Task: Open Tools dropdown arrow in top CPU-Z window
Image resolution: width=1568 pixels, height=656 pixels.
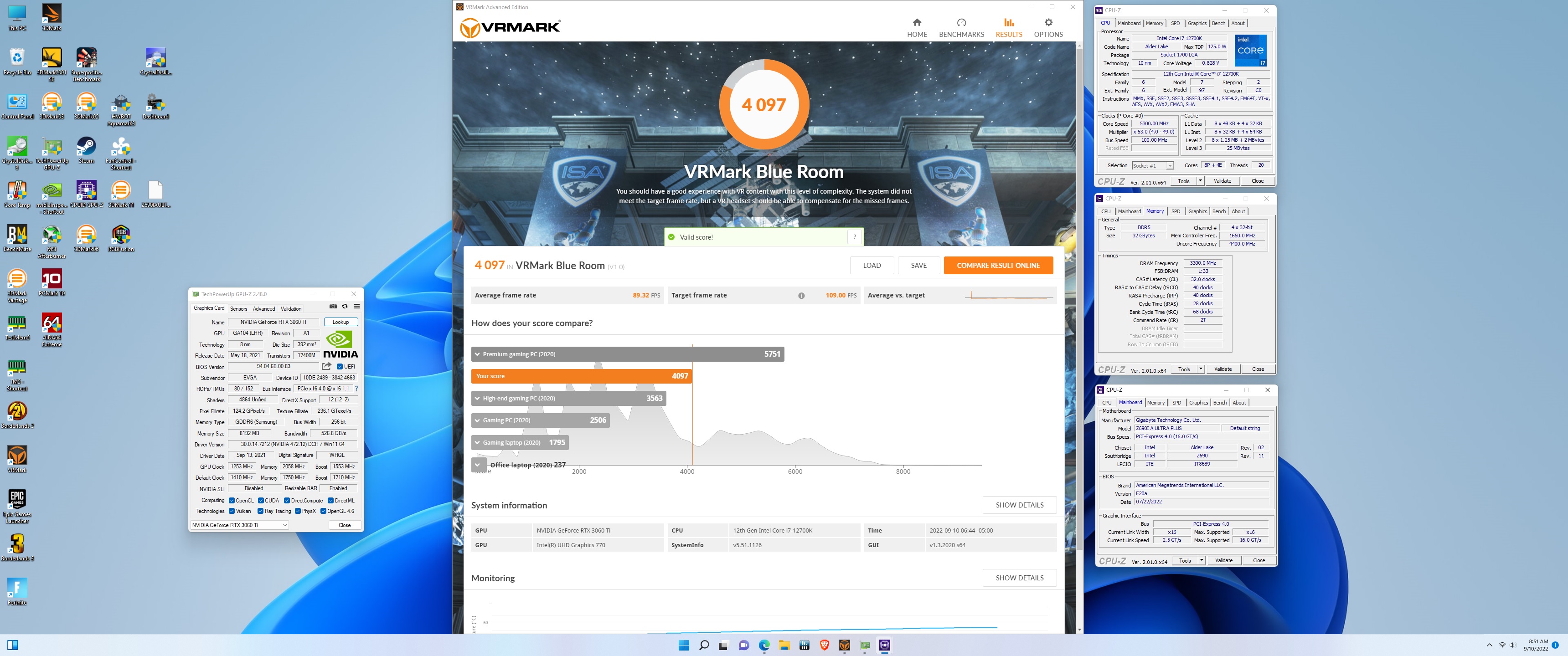Action: [1200, 181]
